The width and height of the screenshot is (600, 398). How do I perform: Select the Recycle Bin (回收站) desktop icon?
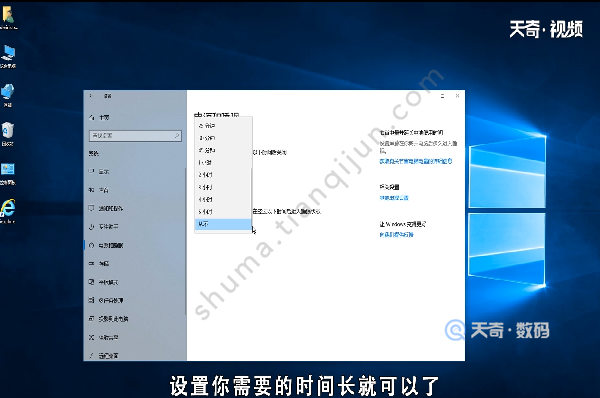point(8,134)
